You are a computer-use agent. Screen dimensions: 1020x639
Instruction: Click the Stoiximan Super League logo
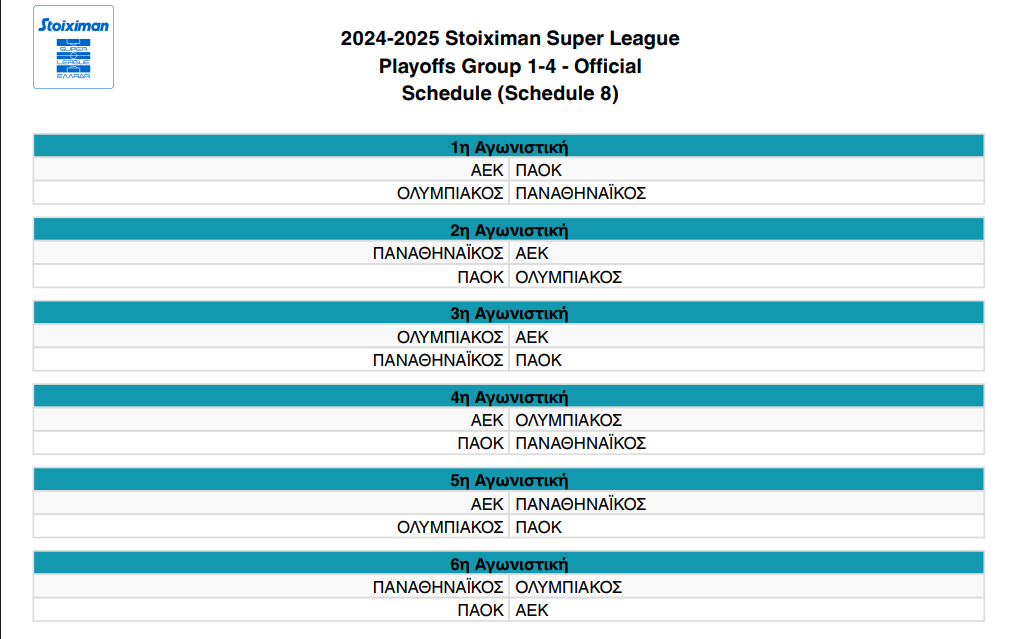[74, 47]
